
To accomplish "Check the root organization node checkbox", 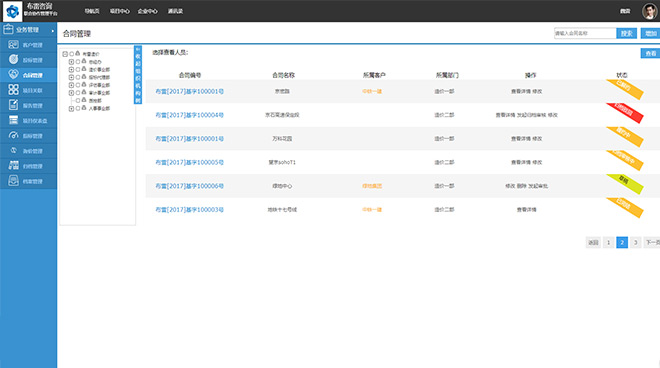I will [72, 54].
